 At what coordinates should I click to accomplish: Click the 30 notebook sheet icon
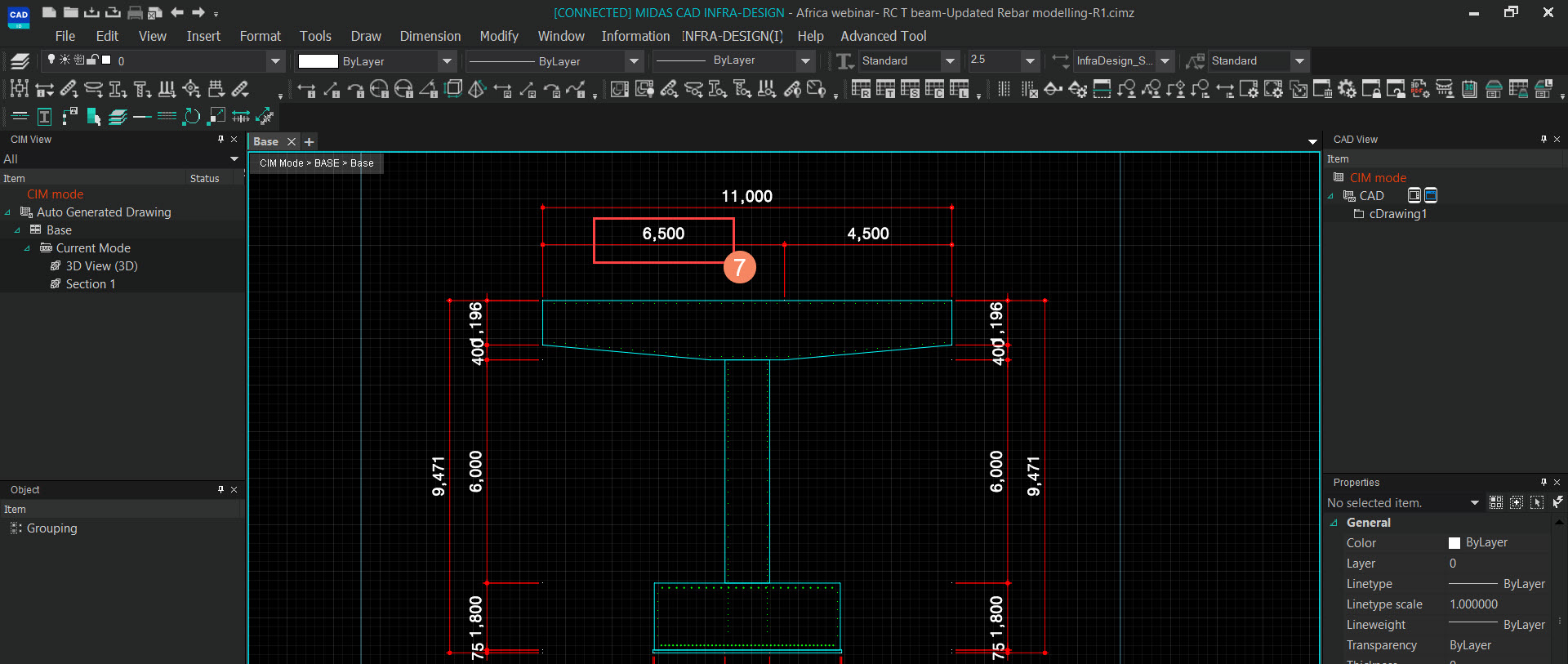[x=1469, y=89]
